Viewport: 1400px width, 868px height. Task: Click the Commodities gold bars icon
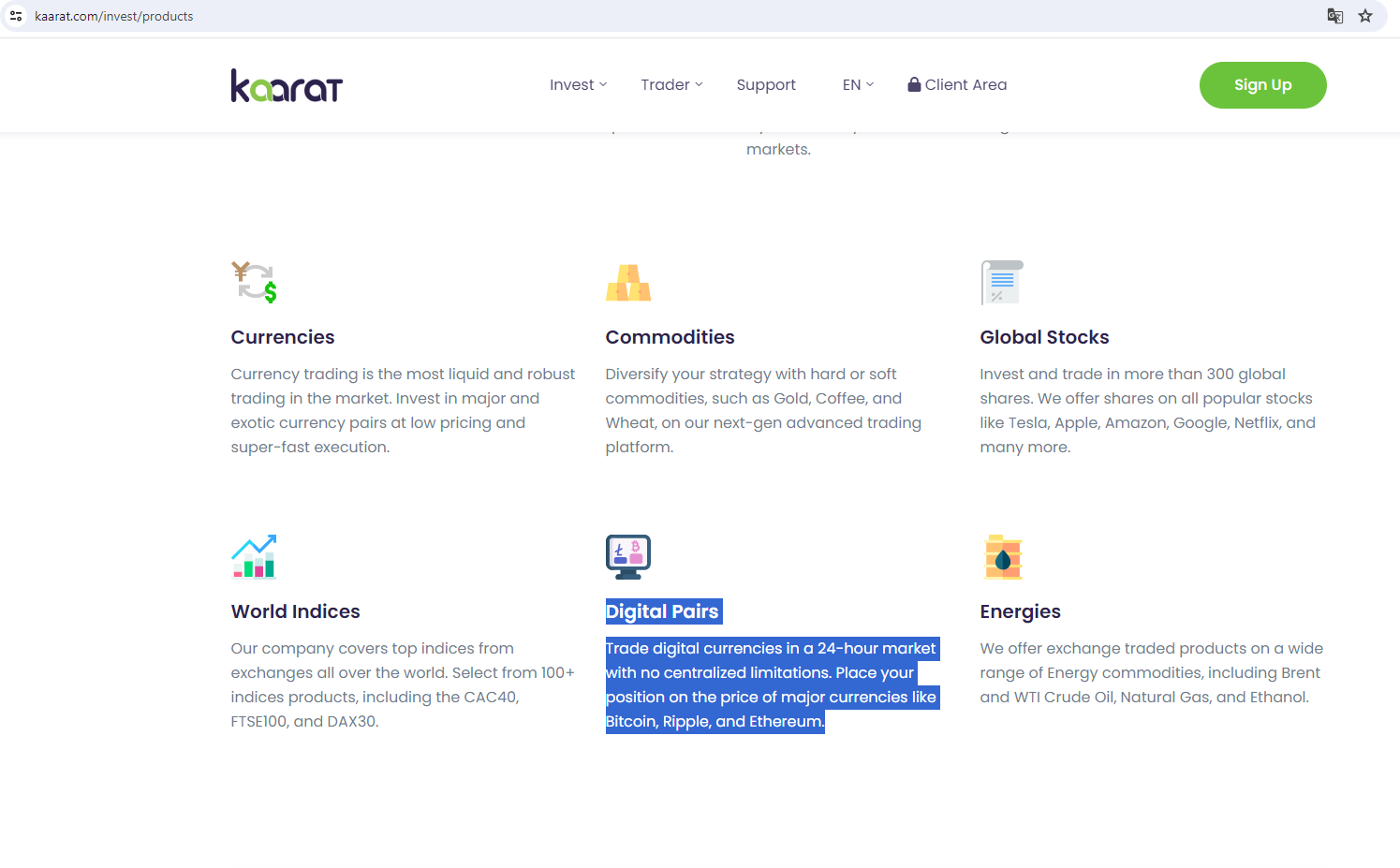pyautogui.click(x=628, y=282)
